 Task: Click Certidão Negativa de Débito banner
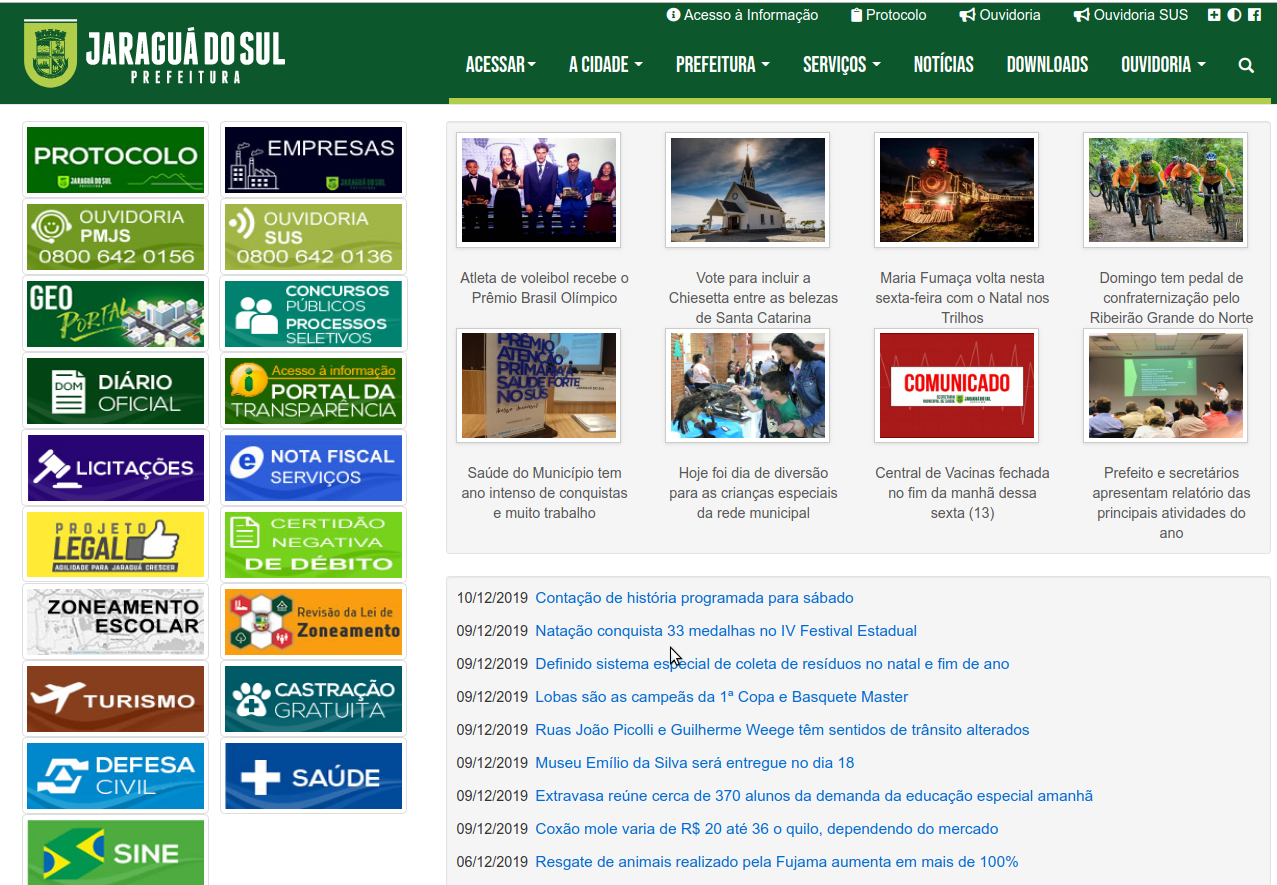314,545
